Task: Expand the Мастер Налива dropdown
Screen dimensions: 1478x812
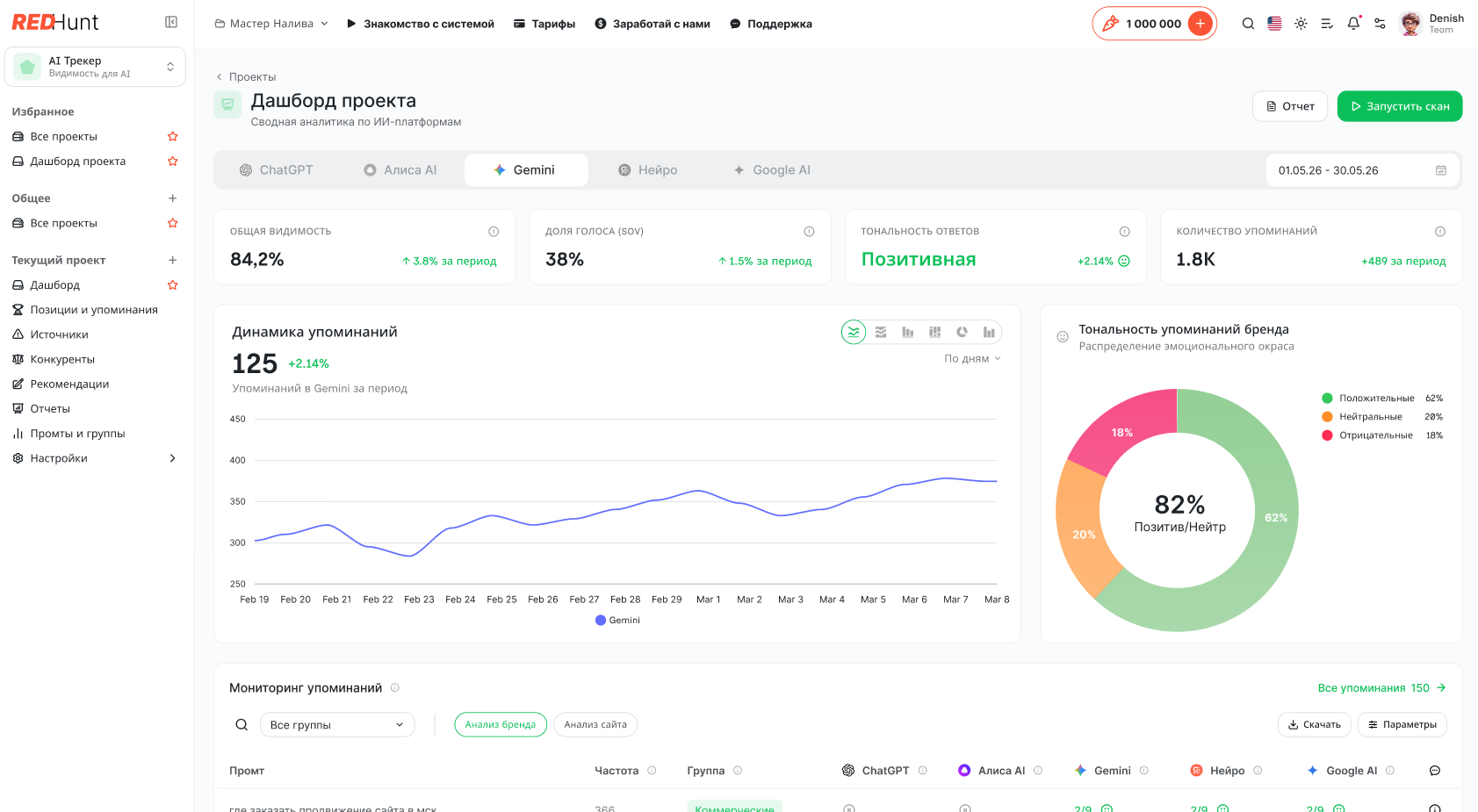Action: tap(271, 24)
